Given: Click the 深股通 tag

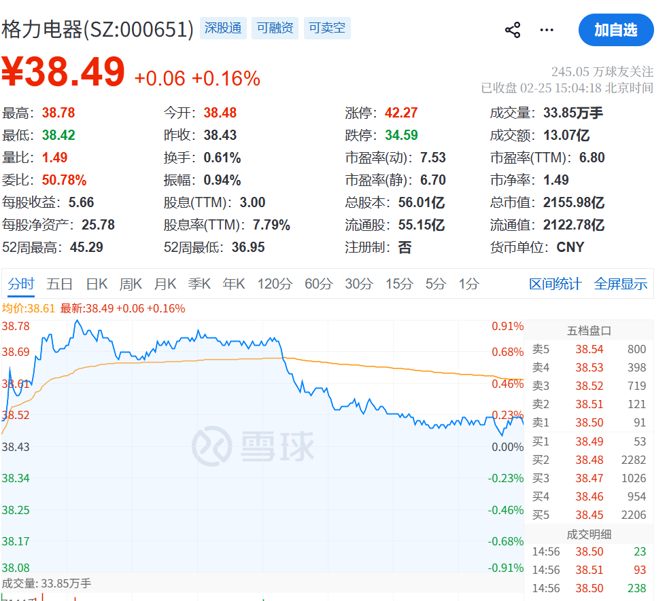Looking at the screenshot, I should point(221,28).
